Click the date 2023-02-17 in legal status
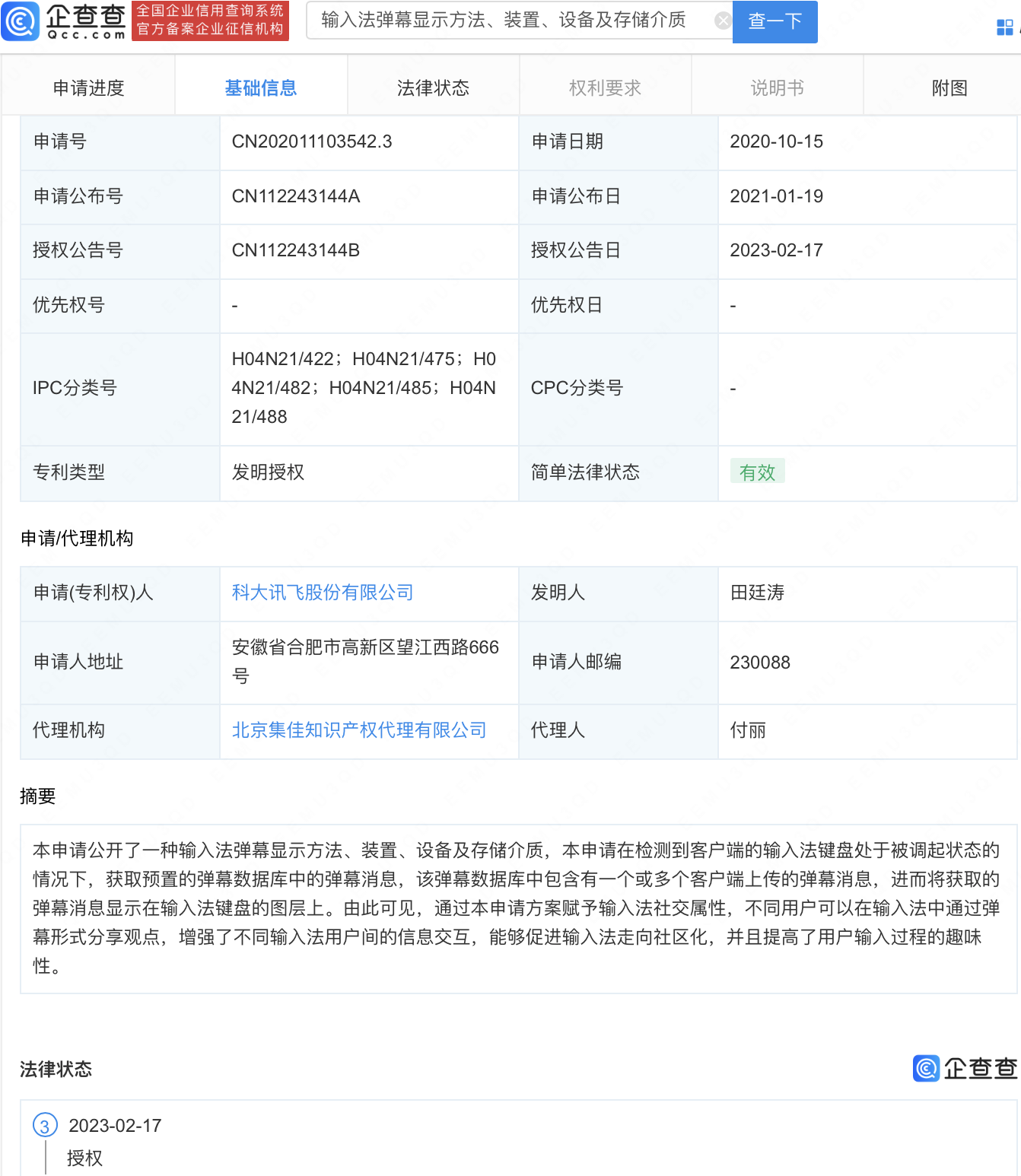Image resolution: width=1021 pixels, height=1176 pixels. coord(114,1125)
